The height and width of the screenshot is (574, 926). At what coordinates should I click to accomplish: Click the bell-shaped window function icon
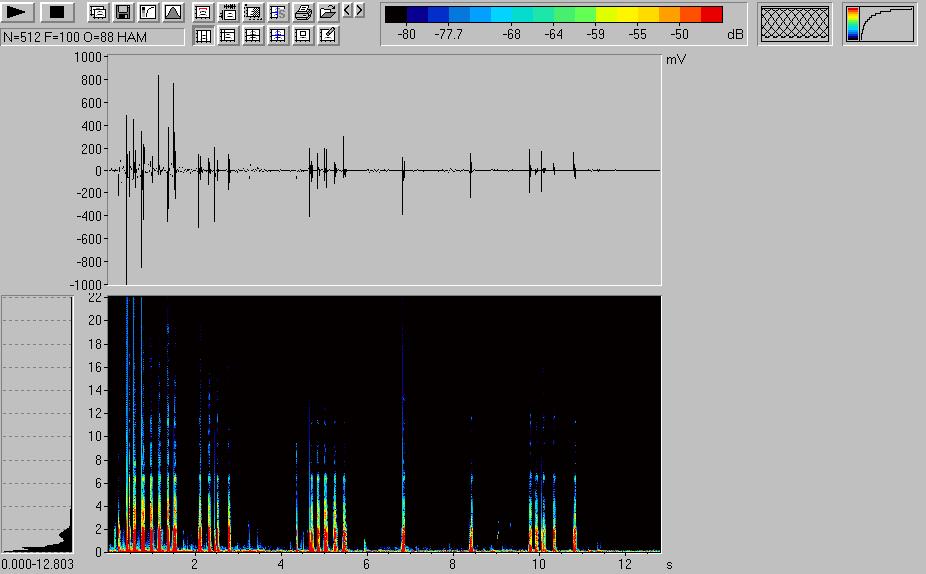pos(173,13)
